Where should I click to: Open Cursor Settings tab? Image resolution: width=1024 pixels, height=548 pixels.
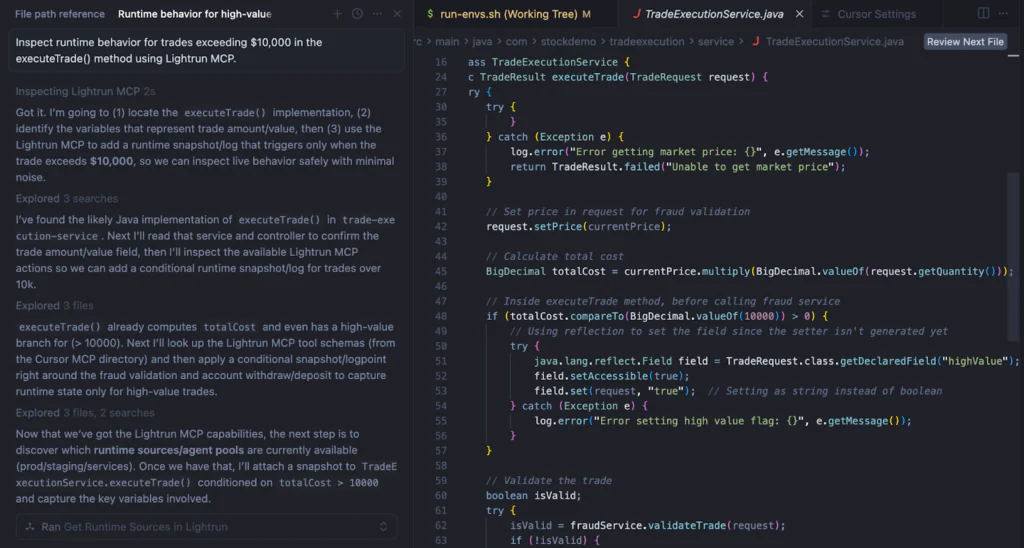pos(876,14)
